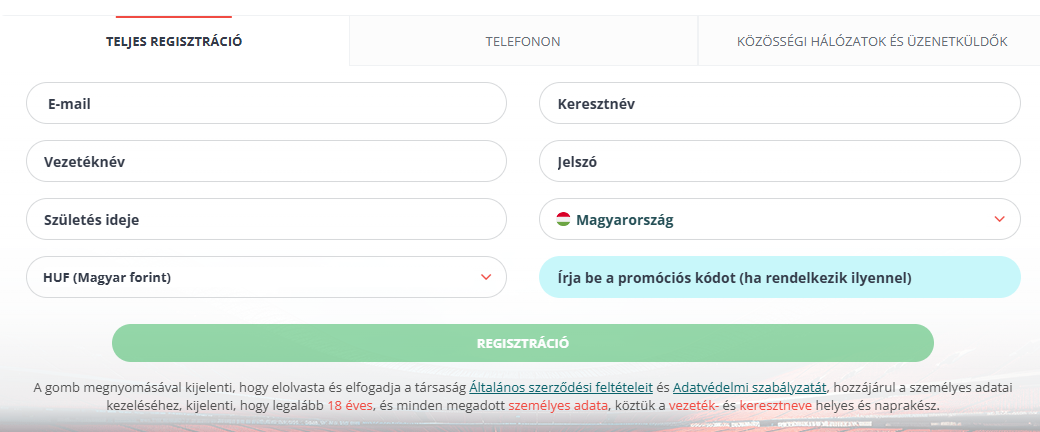Select the Jelszó password field

pyautogui.click(x=780, y=161)
